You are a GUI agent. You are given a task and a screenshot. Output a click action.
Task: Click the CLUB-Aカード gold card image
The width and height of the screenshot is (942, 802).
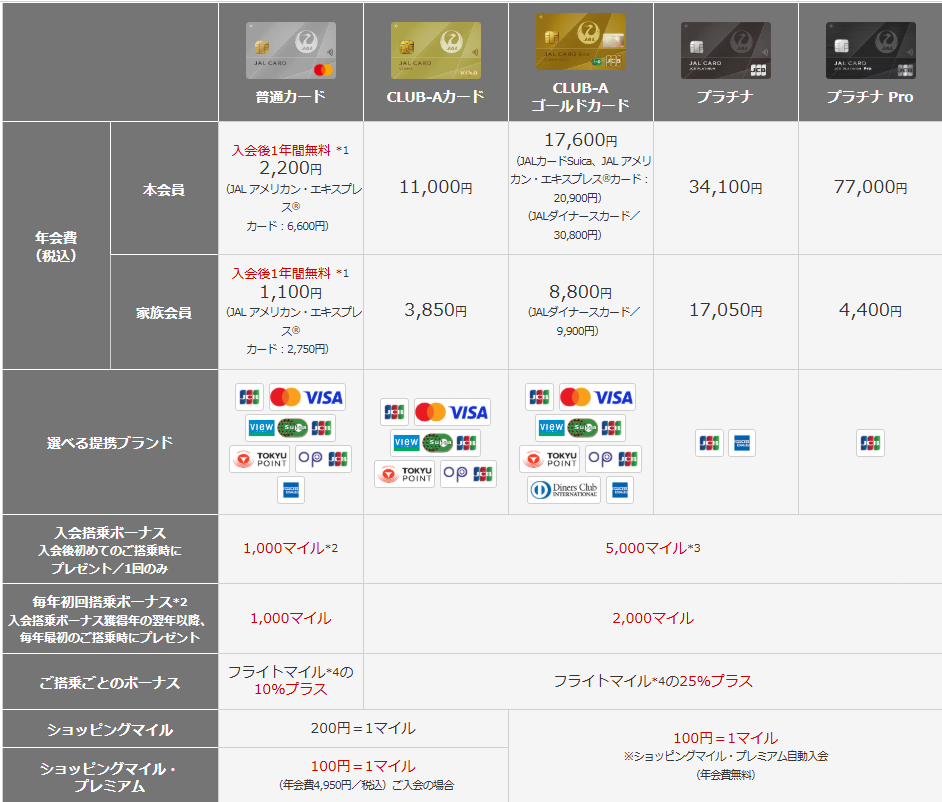pos(435,50)
